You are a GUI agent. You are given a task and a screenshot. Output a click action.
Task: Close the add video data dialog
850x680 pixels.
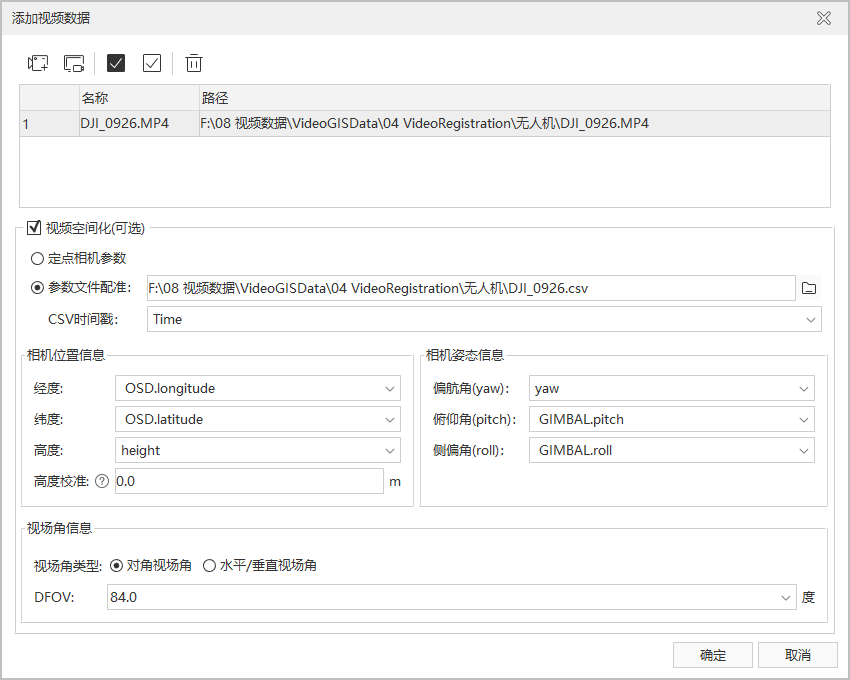[823, 18]
